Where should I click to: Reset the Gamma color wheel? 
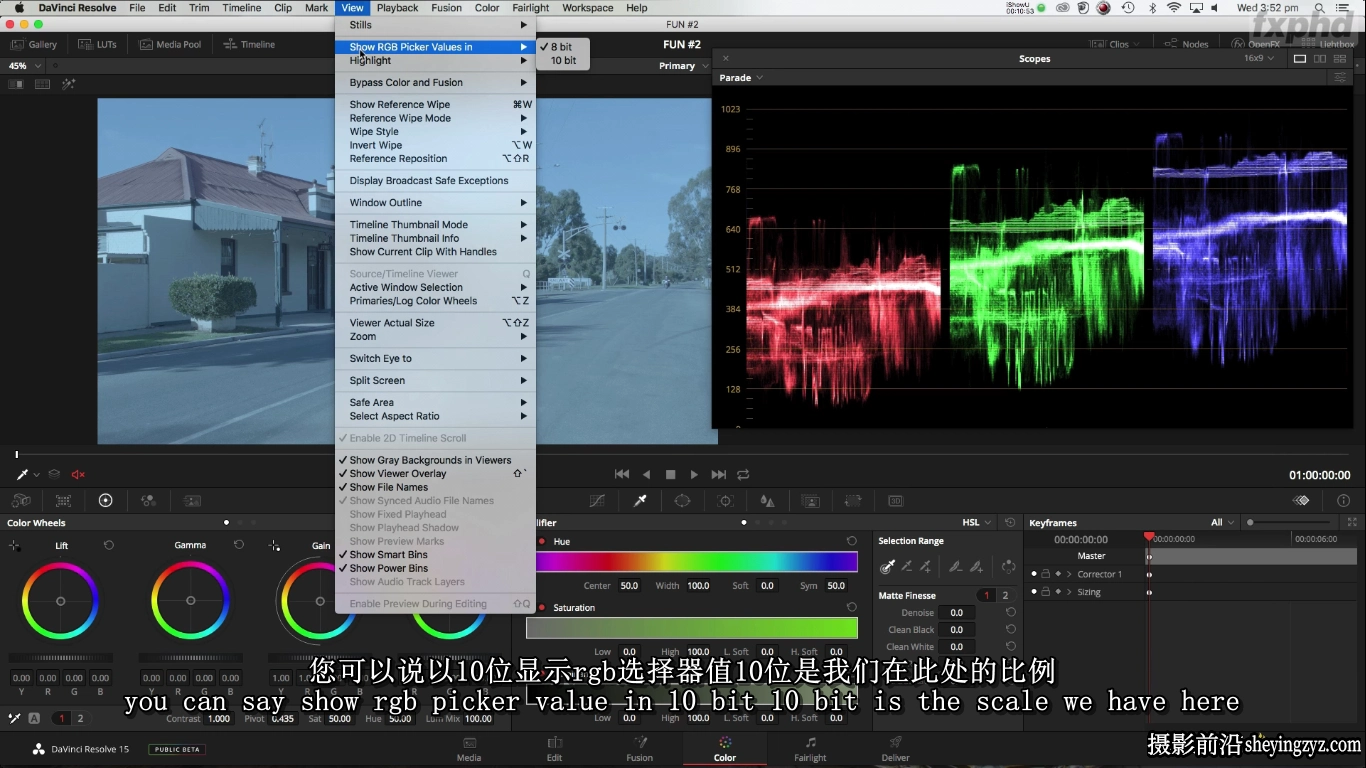[239, 545]
